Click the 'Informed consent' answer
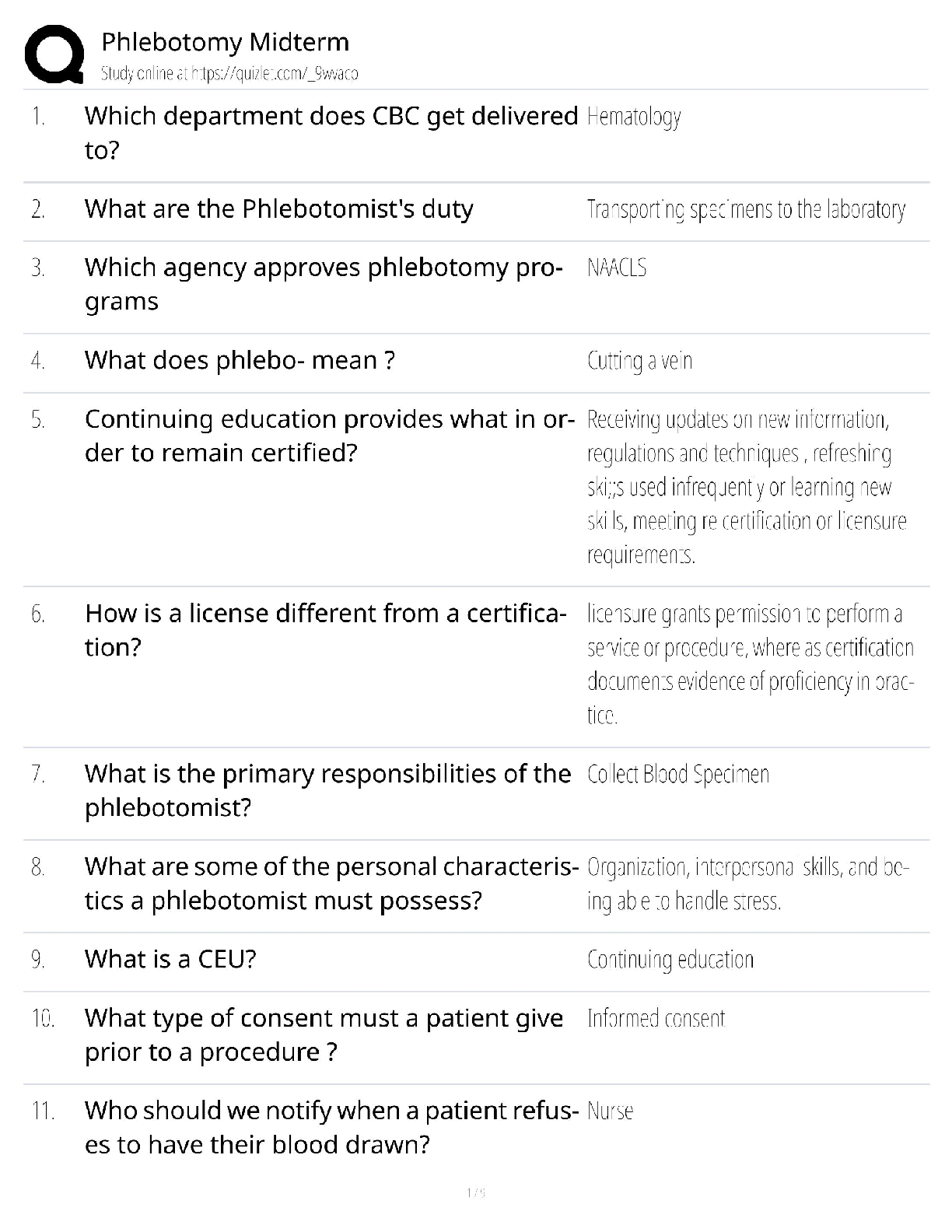Viewport: 952px width, 1232px height. tap(656, 1018)
